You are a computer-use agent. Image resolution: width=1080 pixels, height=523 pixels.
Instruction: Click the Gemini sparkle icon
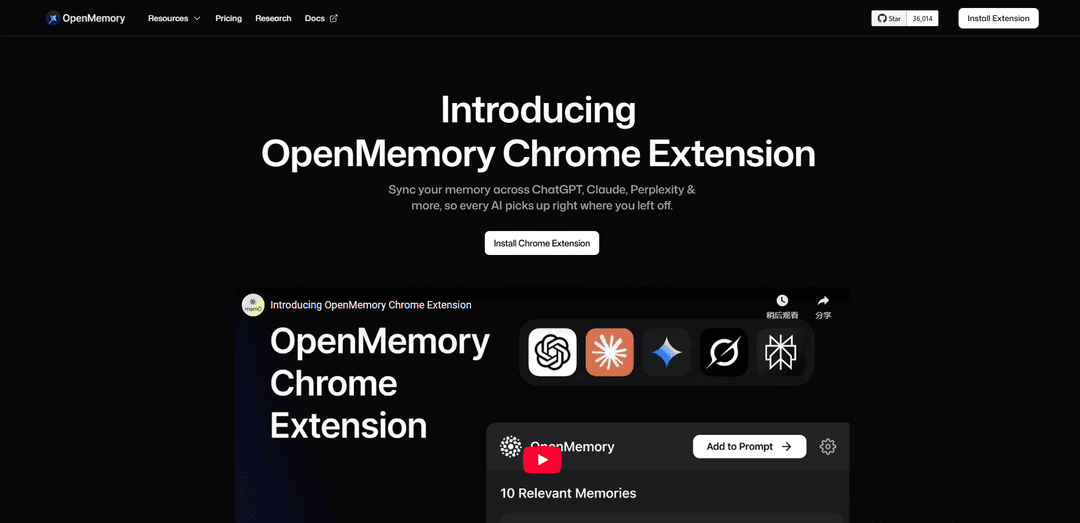pyautogui.click(x=667, y=352)
